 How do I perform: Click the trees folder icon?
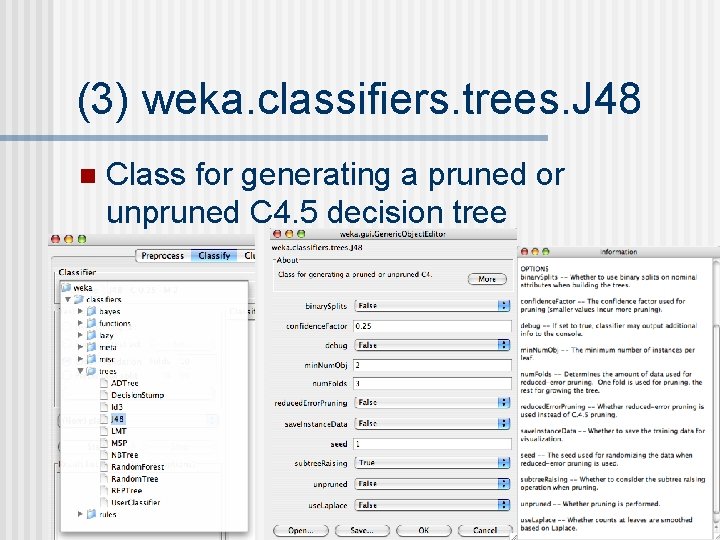(x=91, y=371)
